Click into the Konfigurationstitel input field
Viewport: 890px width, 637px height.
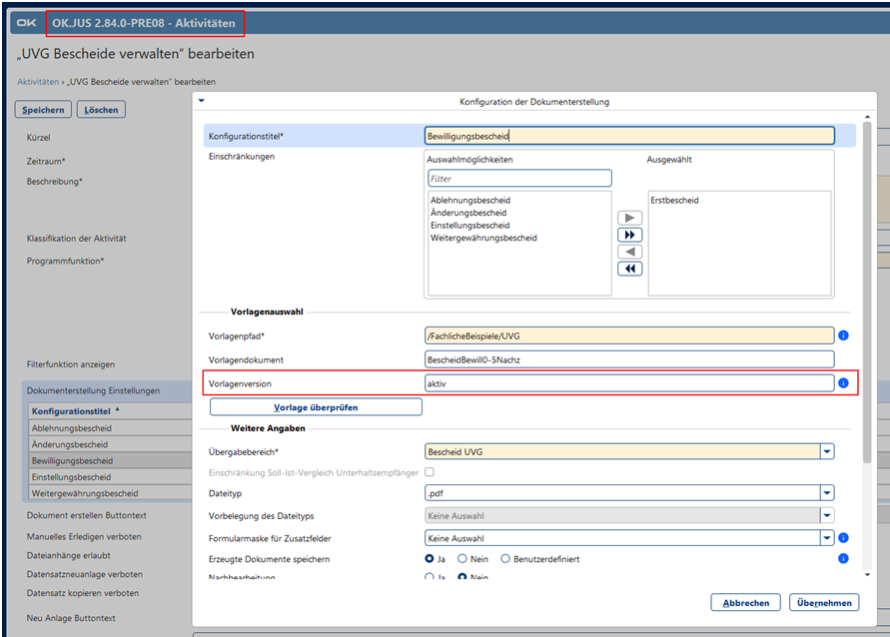tap(629, 136)
